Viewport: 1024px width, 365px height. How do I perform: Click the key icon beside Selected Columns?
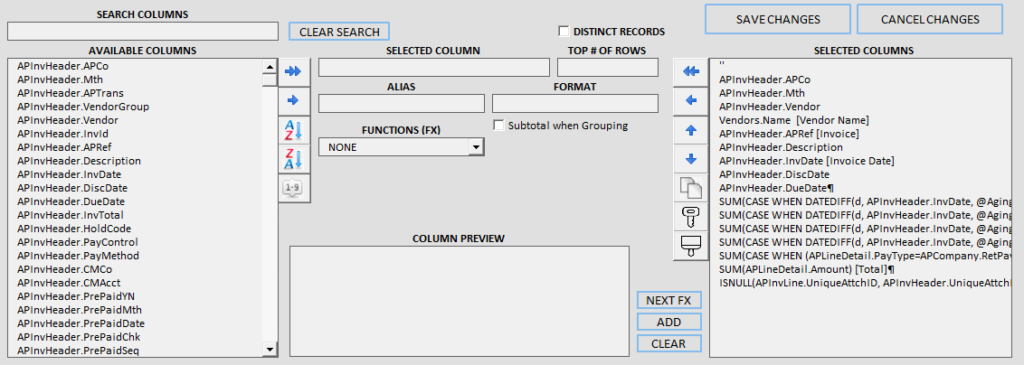690,217
